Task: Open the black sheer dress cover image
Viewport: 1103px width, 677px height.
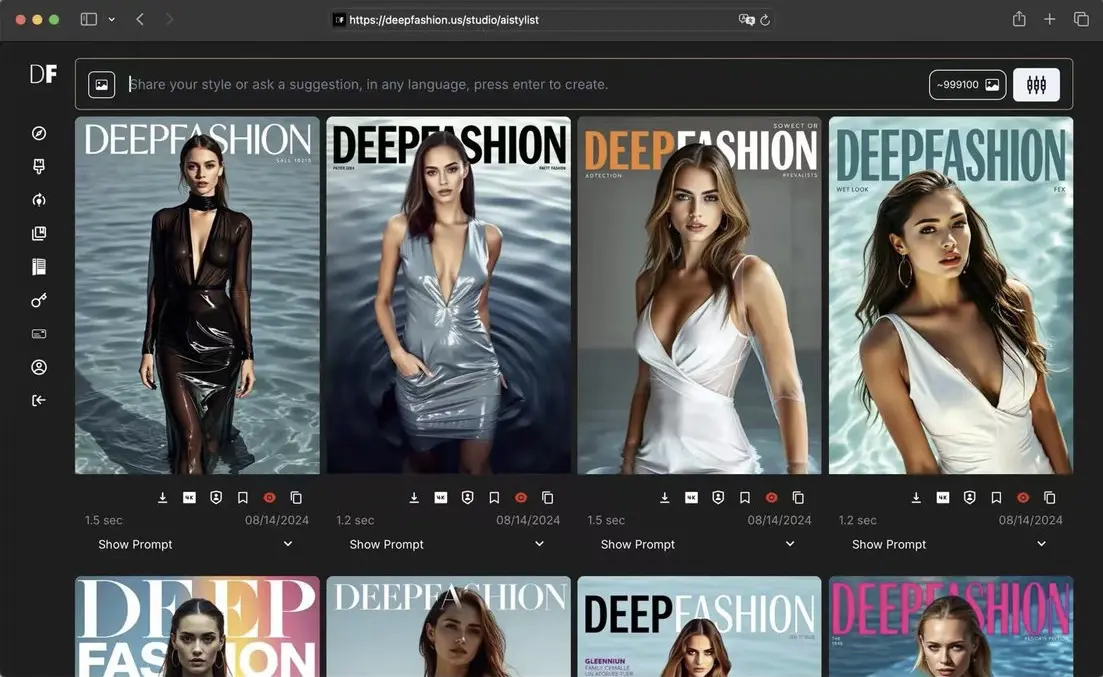Action: (x=197, y=296)
